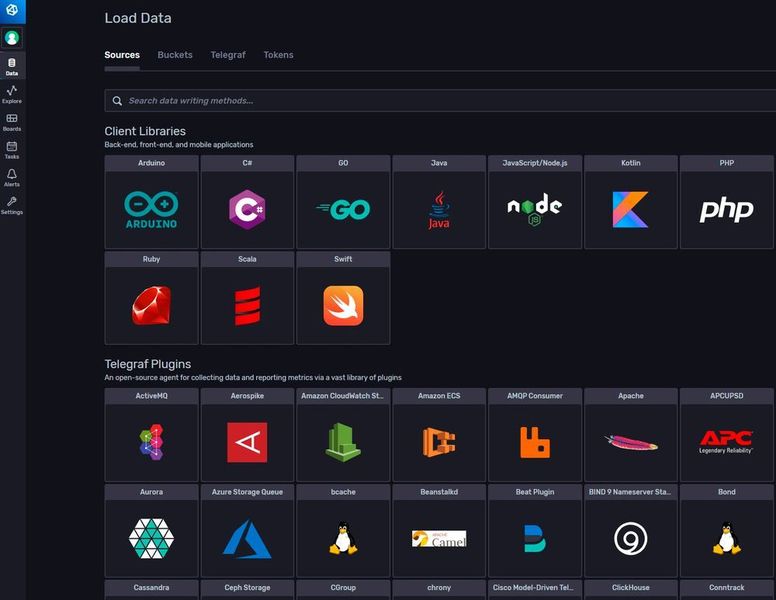The image size is (776, 600).
Task: Open the Amazon ECS plugin logo
Action: pyautogui.click(x=439, y=442)
